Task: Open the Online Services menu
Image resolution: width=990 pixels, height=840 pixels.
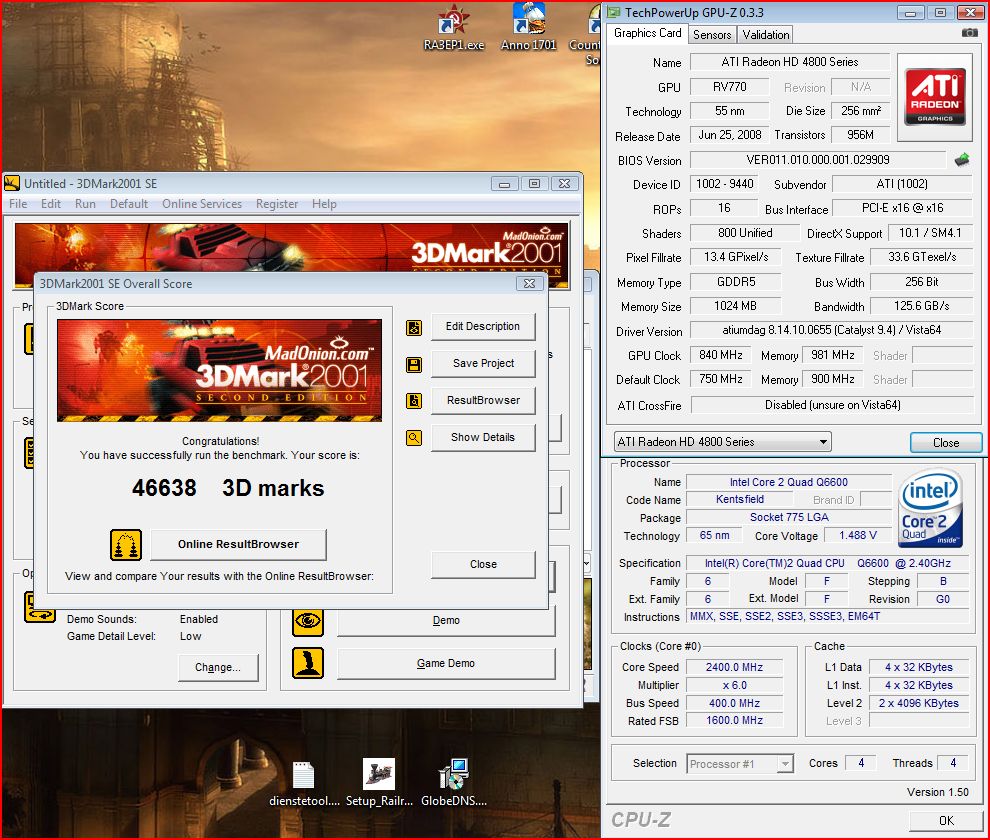Action: pos(202,204)
